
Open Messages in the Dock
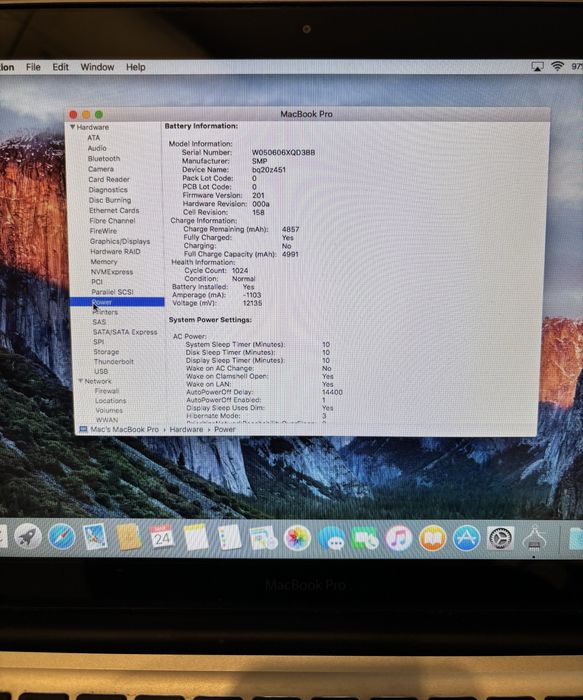pos(331,538)
